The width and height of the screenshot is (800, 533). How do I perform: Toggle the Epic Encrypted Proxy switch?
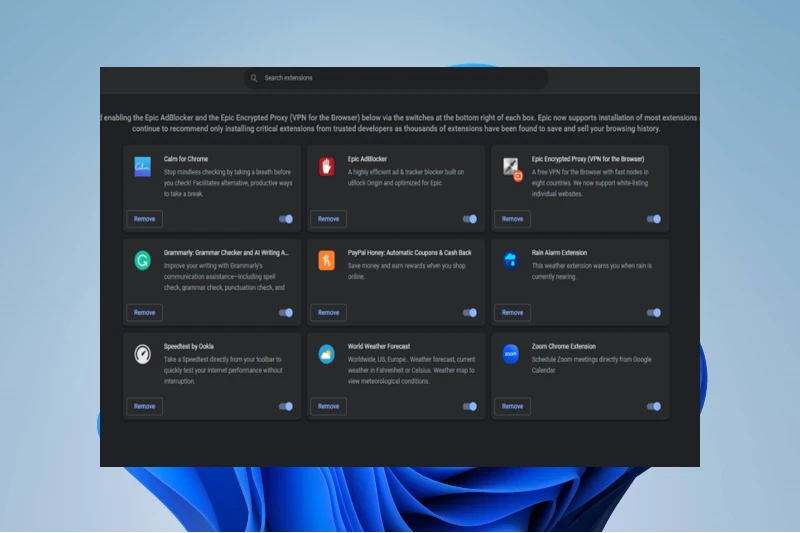pos(654,219)
